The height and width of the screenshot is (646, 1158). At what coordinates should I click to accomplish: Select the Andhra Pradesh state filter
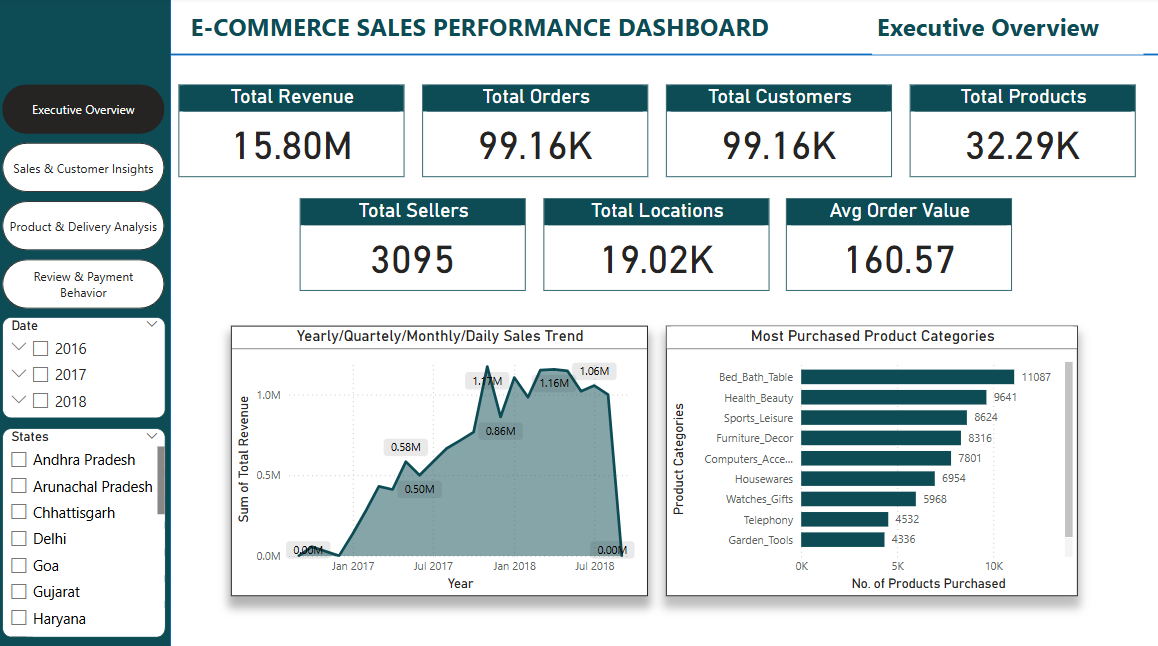pyautogui.click(x=17, y=459)
